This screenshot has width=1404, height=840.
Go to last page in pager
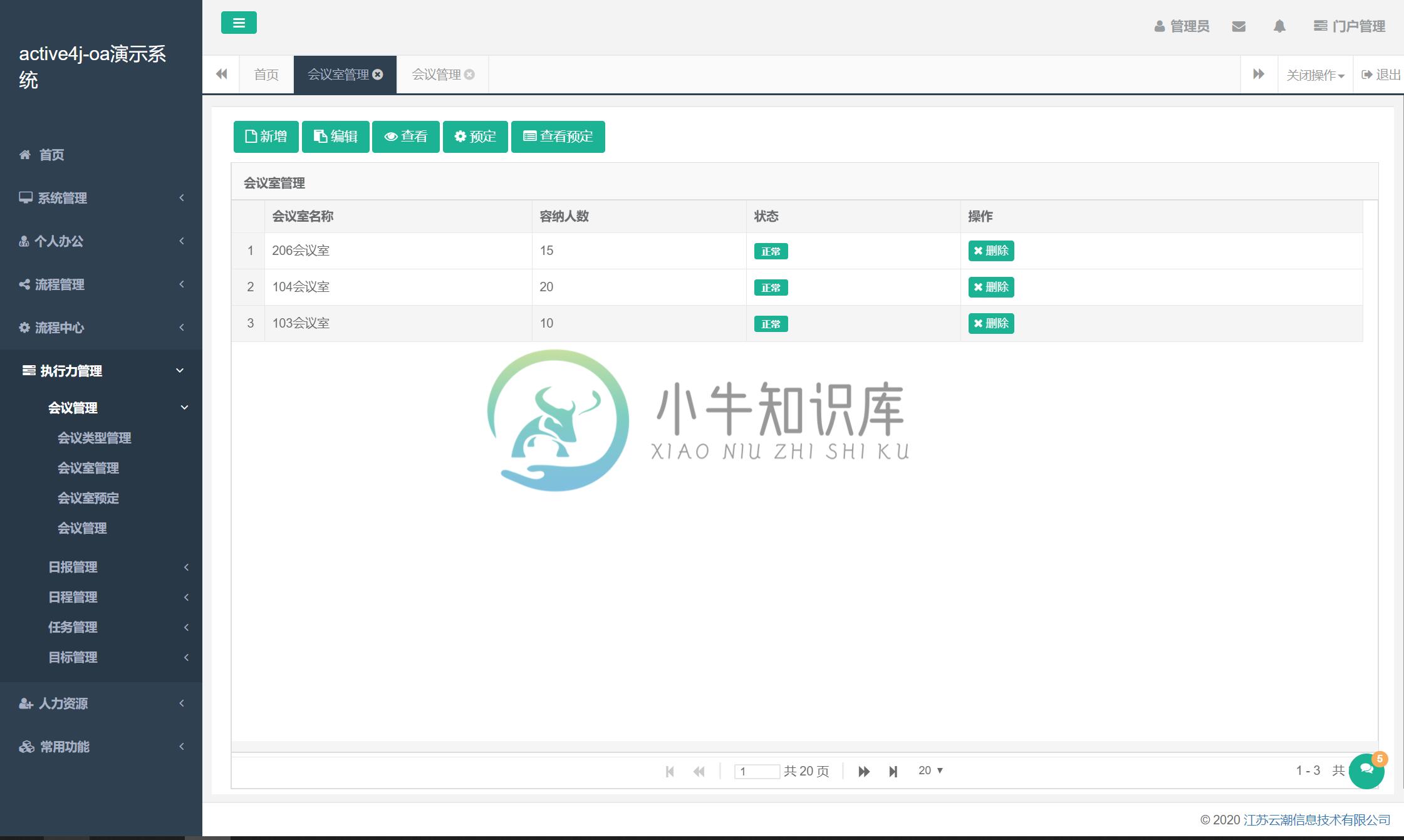point(893,771)
